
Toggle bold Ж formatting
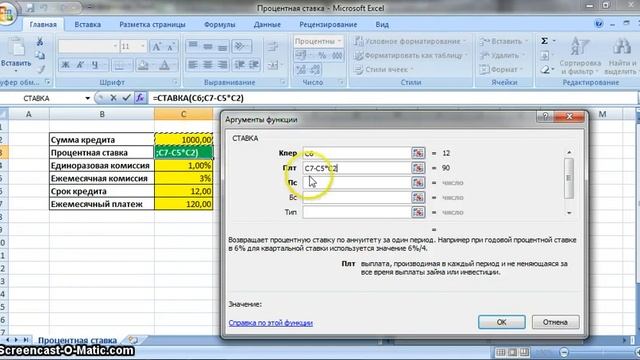pyautogui.click(x=65, y=65)
